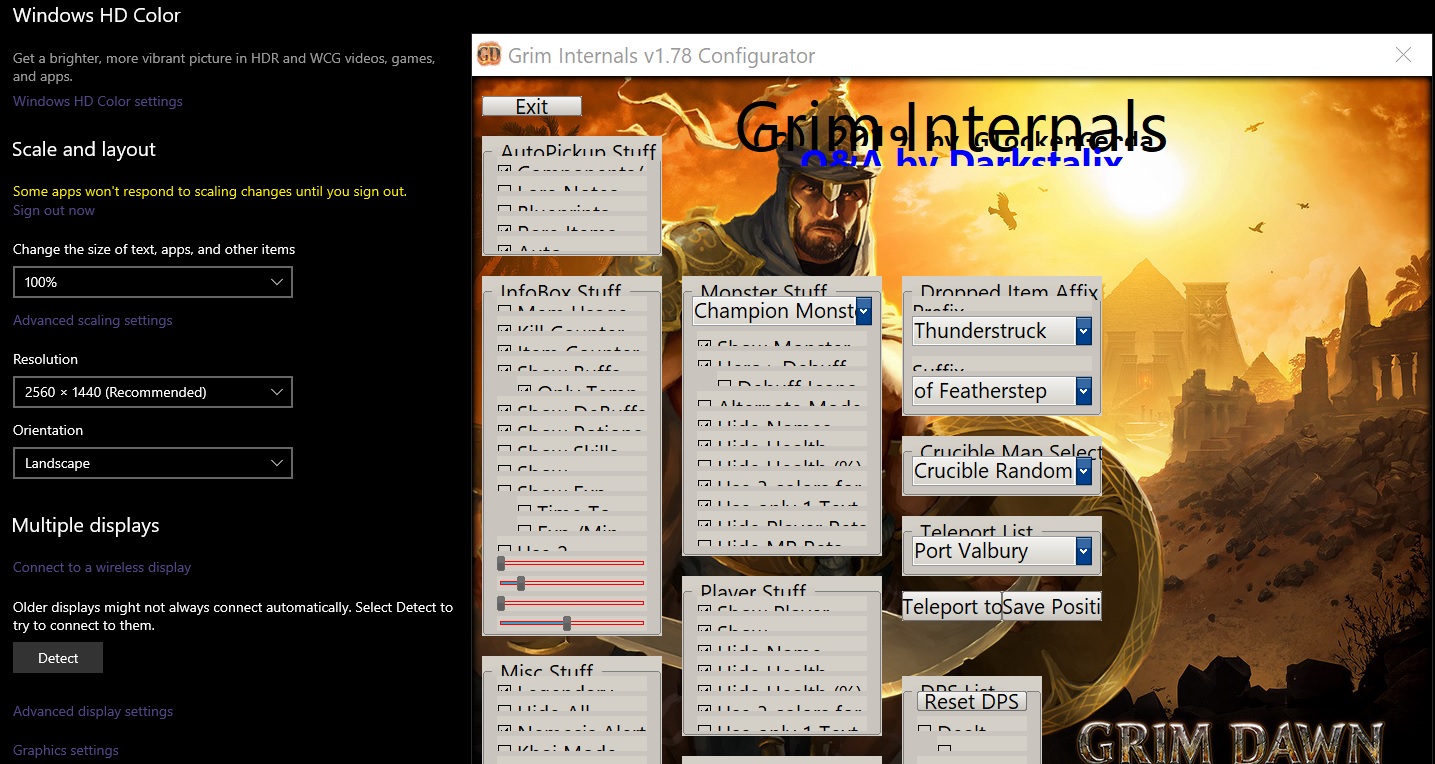Click the Q&A by Darkstalix blue link

pyautogui.click(x=961, y=160)
